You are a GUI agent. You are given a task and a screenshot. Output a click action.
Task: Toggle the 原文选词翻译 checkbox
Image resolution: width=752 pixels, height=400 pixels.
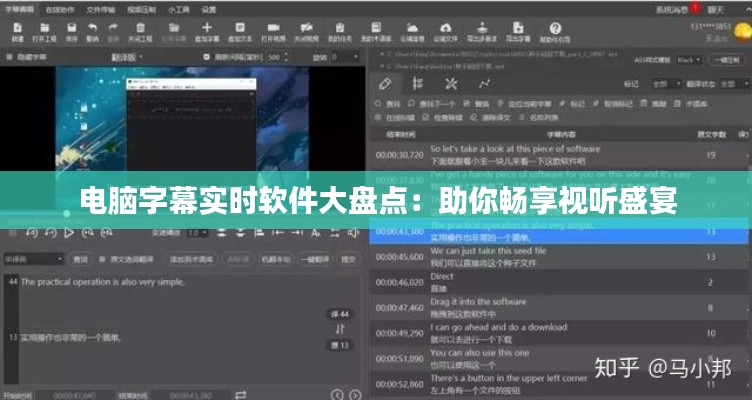tap(103, 260)
